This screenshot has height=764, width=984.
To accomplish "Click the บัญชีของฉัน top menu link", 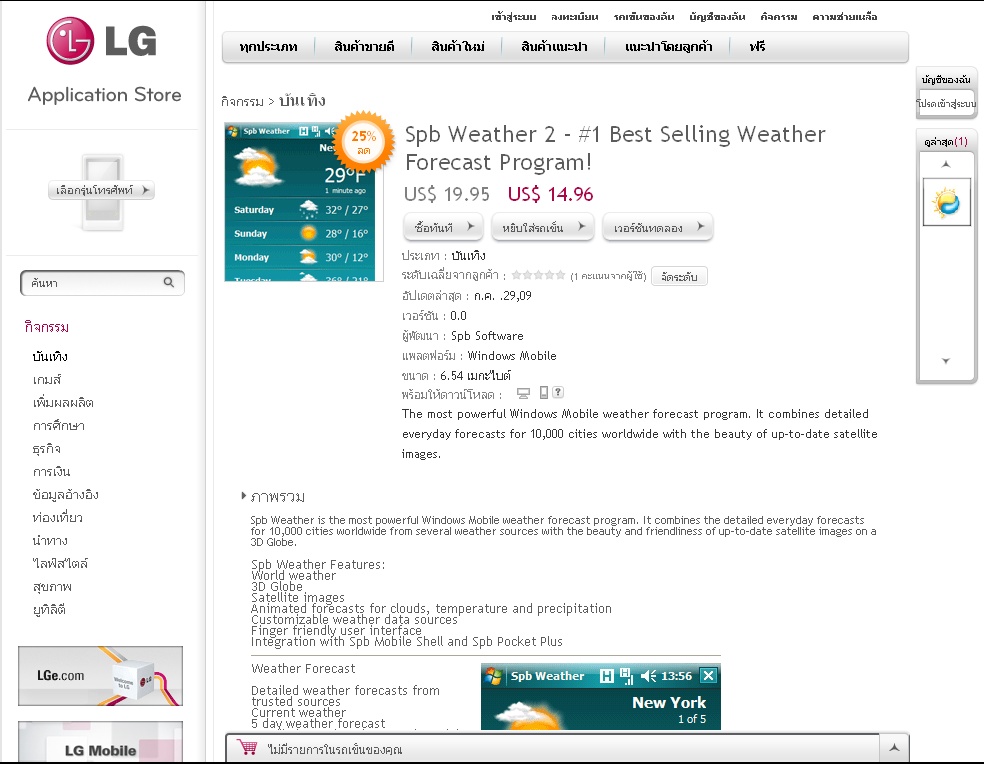I will [x=717, y=17].
